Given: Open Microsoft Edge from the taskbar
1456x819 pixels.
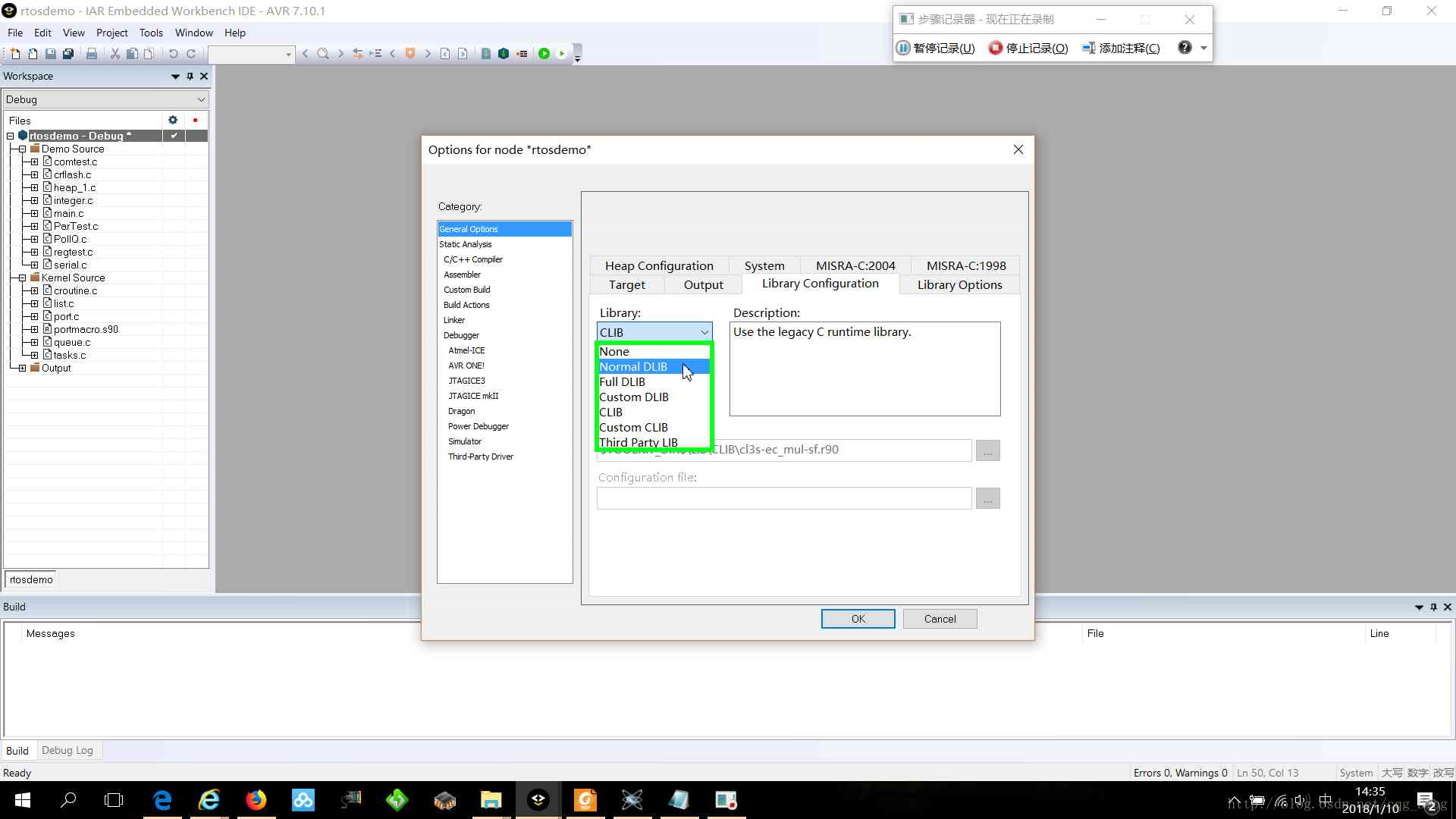Looking at the screenshot, I should pos(162,800).
